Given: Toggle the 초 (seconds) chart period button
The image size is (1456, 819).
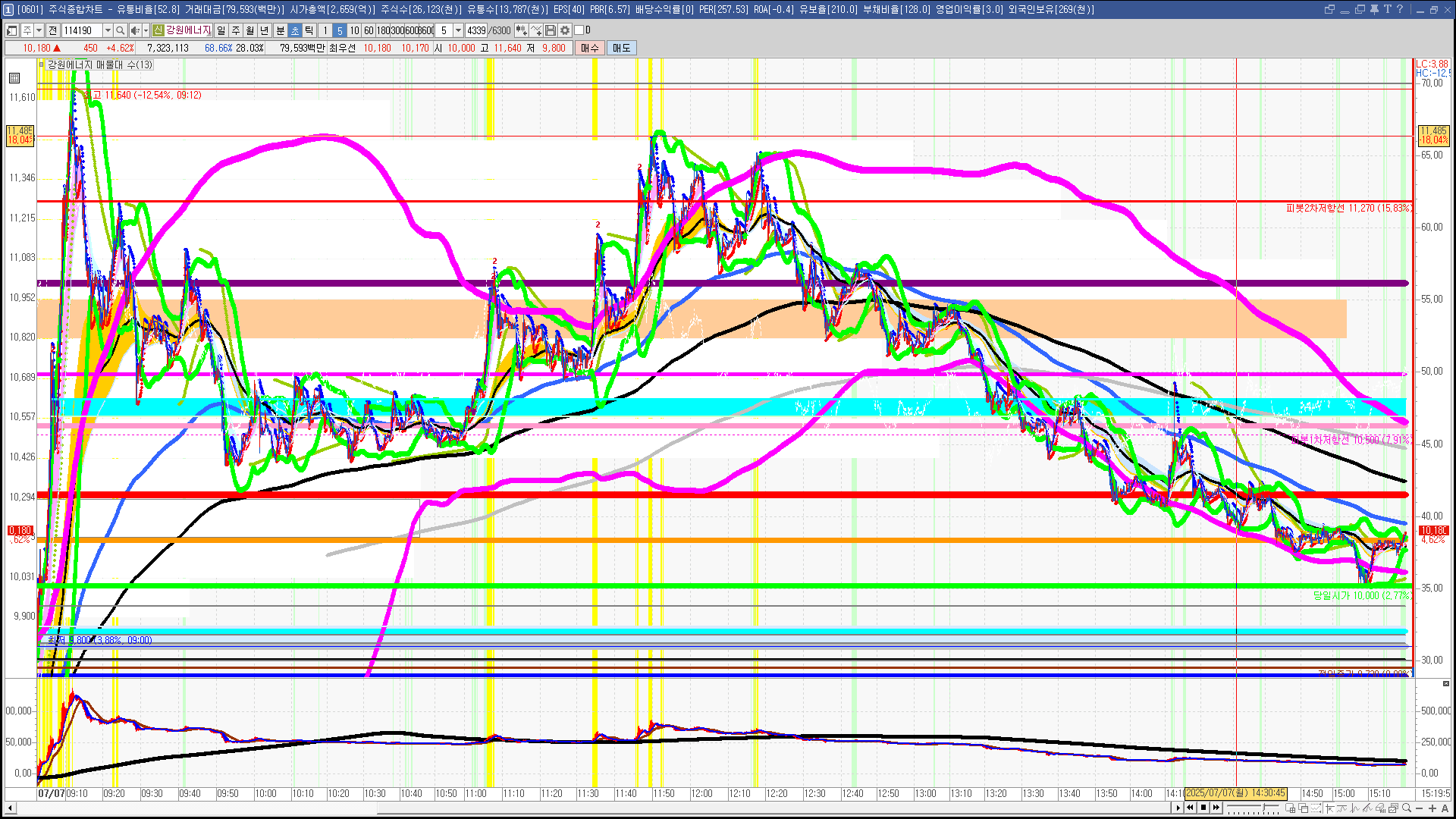Looking at the screenshot, I should pos(295,30).
